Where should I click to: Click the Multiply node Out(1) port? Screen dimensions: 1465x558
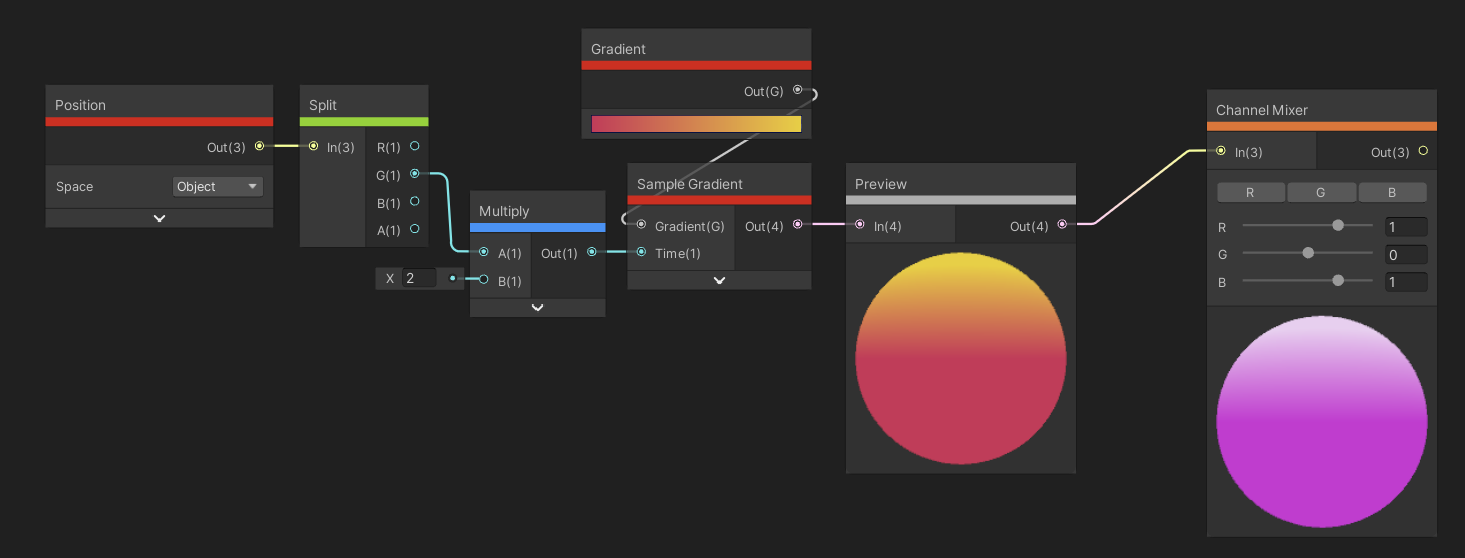click(x=592, y=253)
